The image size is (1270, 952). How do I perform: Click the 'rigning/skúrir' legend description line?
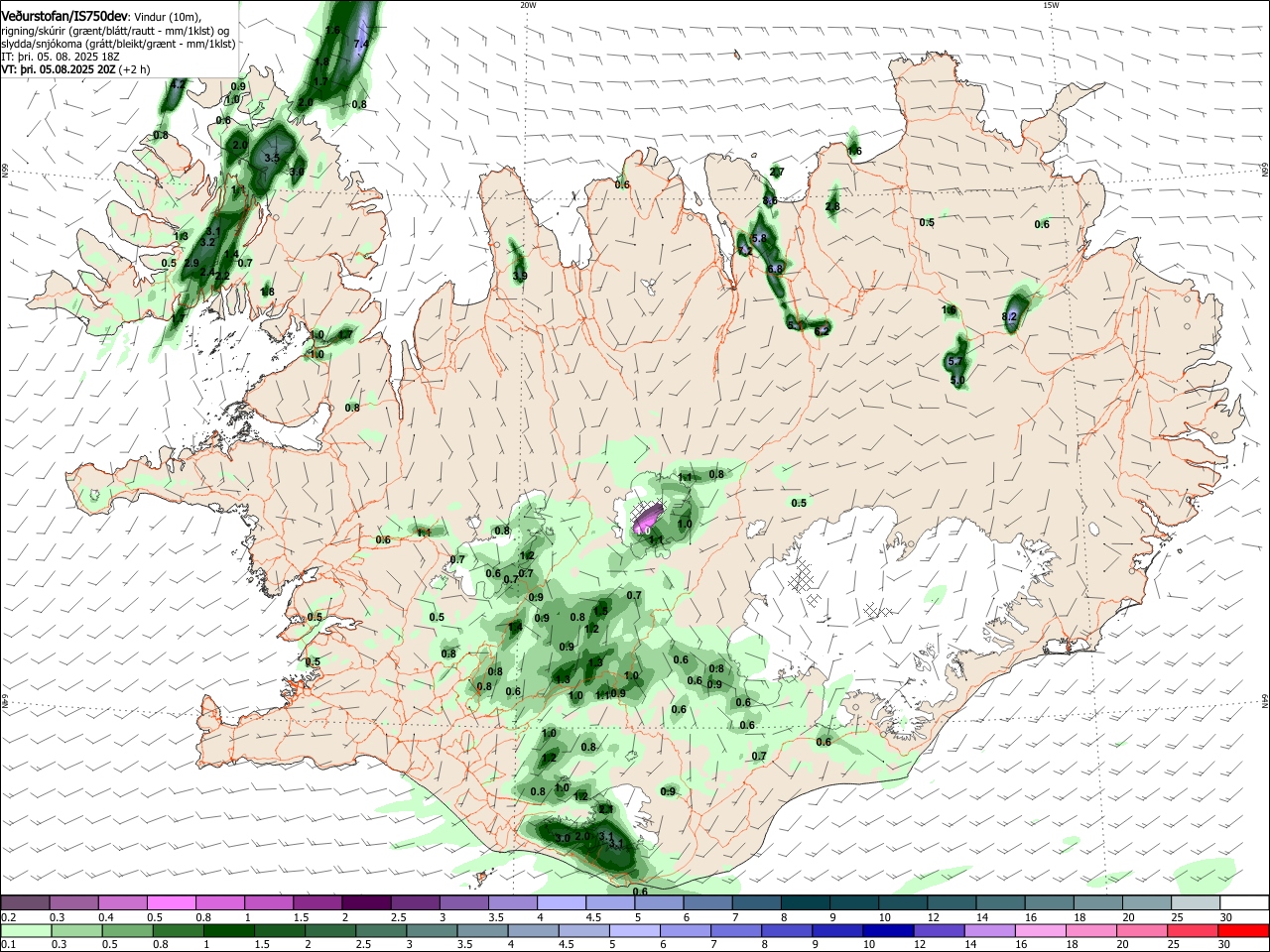pos(114,31)
